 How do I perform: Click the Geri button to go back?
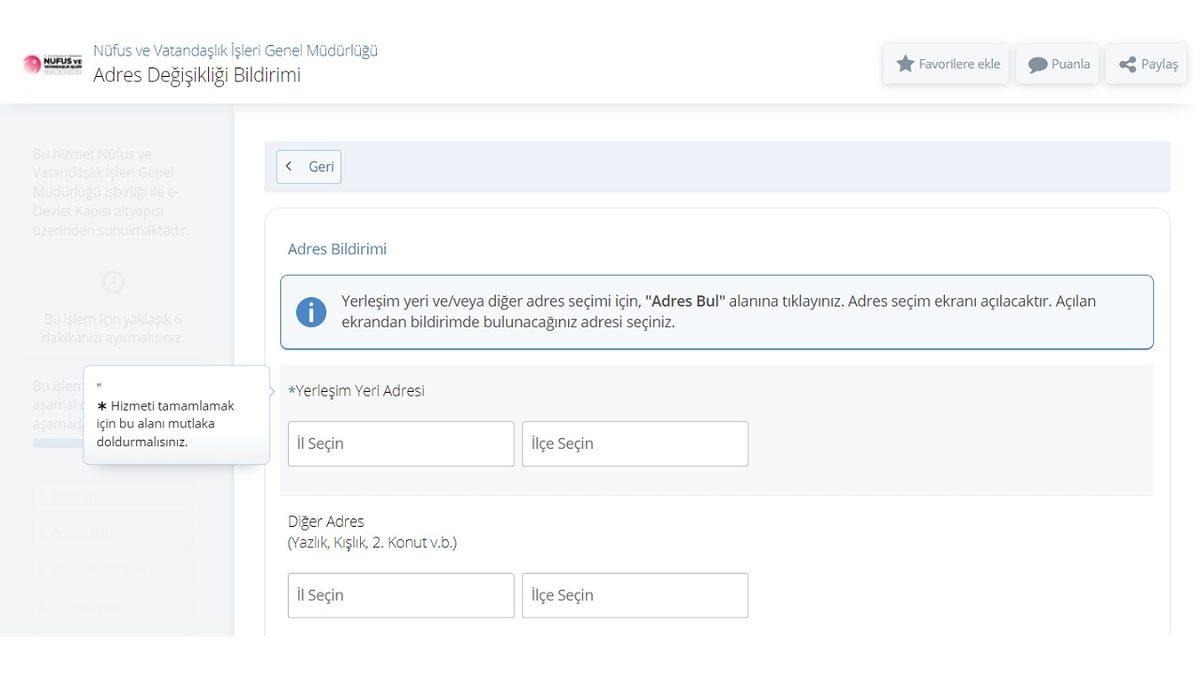click(308, 165)
